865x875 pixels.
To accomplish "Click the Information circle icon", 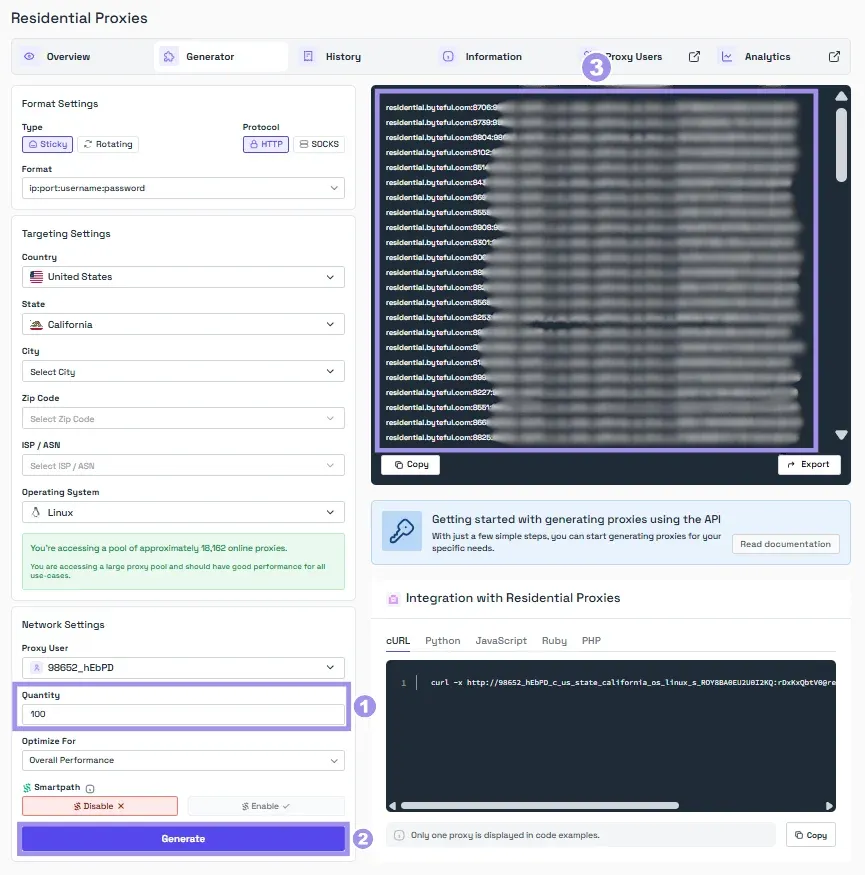I will point(448,56).
